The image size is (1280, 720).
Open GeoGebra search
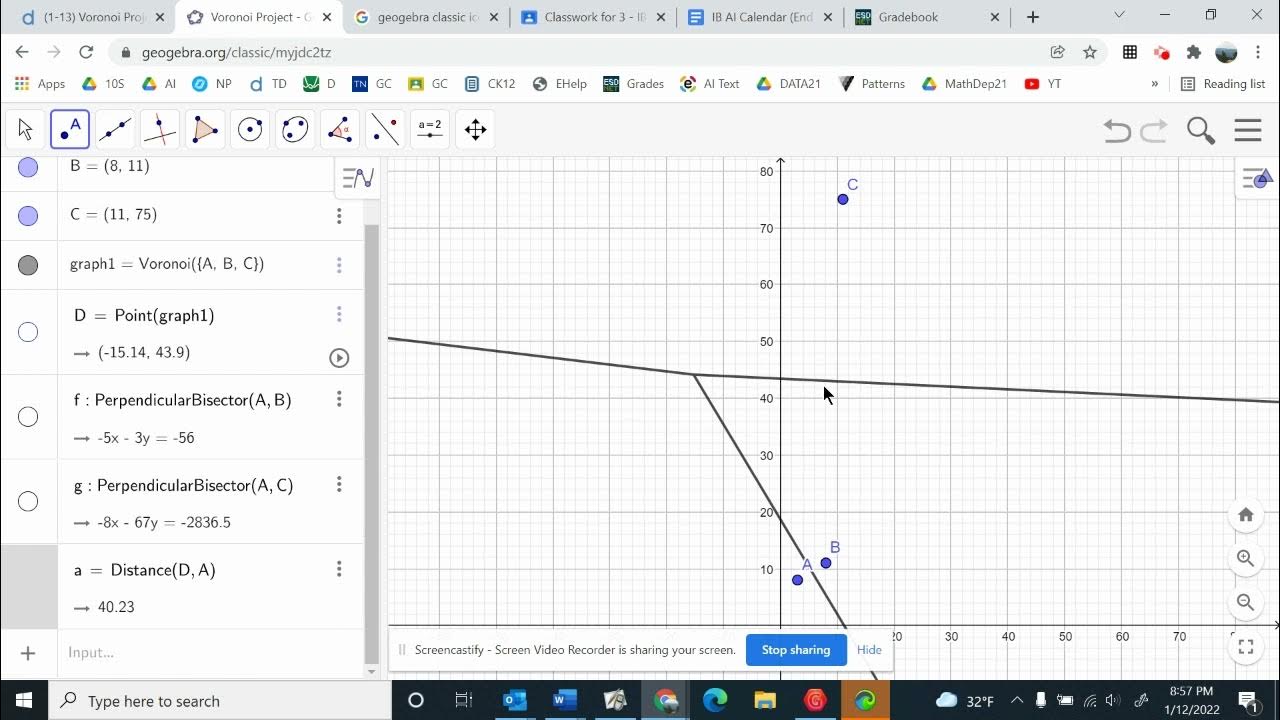(x=1200, y=130)
